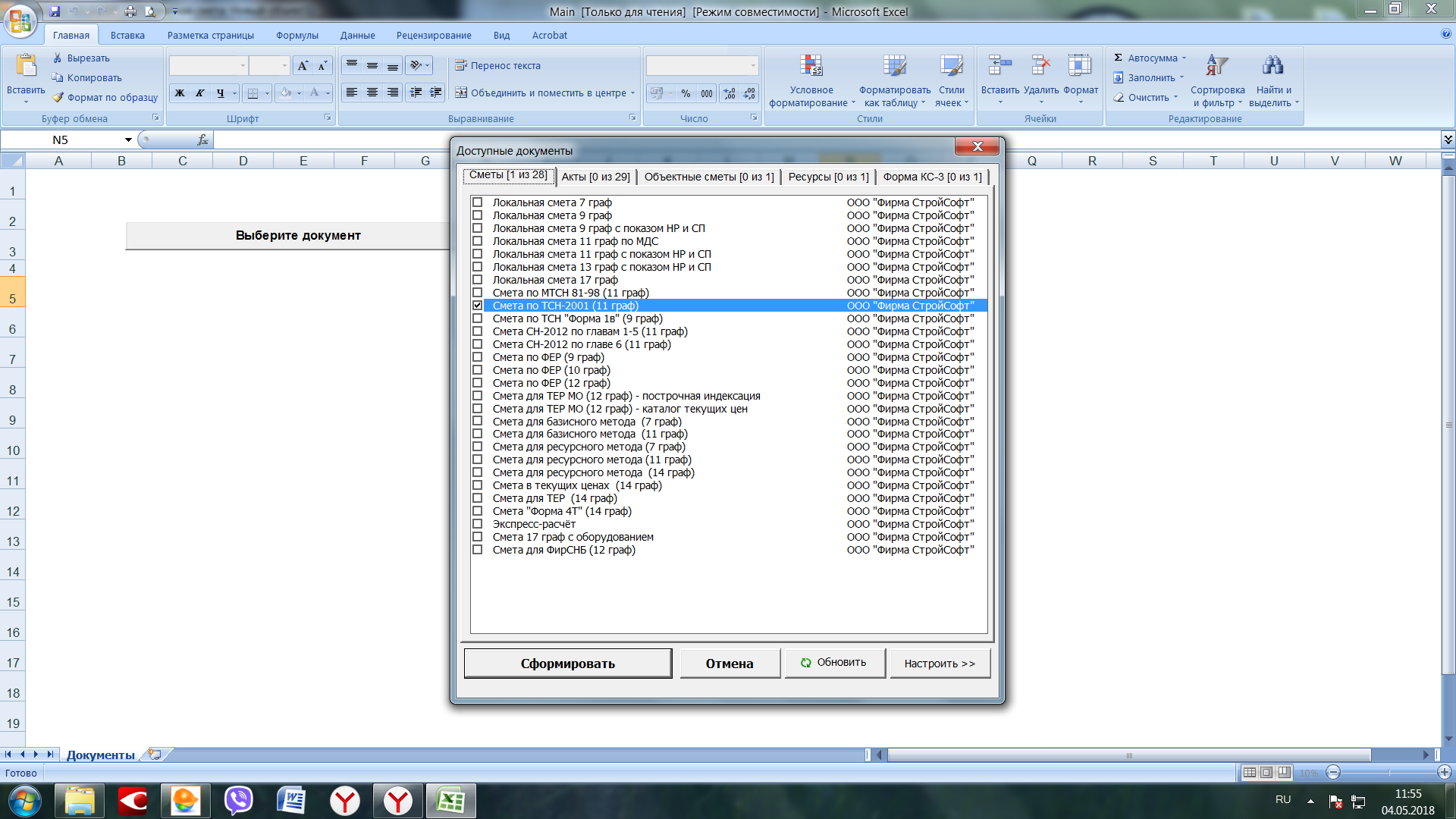Click the Обновить button
The width and height of the screenshot is (1456, 819).
[x=834, y=663]
